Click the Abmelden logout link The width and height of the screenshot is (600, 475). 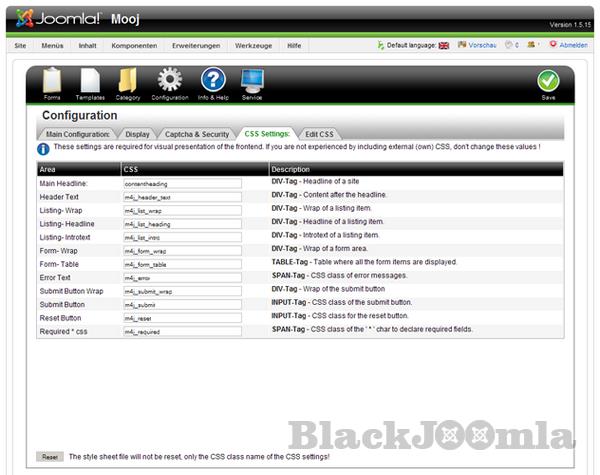(573, 46)
